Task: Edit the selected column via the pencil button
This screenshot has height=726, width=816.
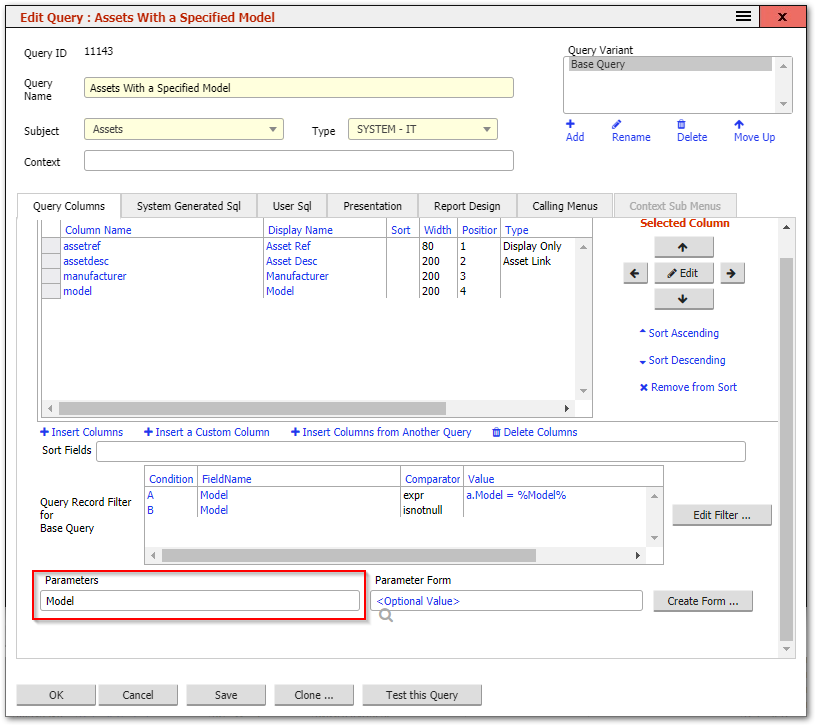Action: point(684,273)
